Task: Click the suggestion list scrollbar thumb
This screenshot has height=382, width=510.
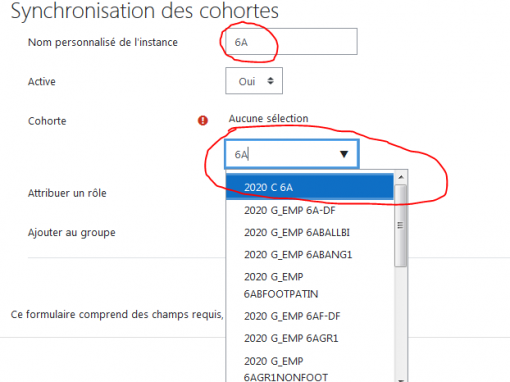Action: (401, 225)
